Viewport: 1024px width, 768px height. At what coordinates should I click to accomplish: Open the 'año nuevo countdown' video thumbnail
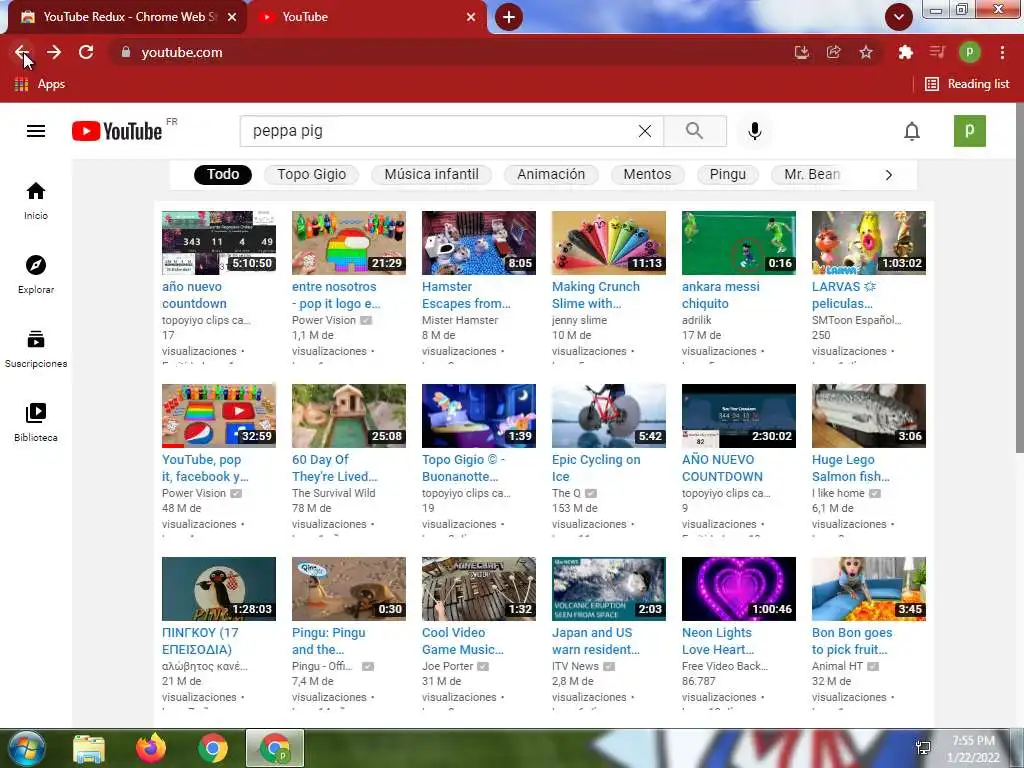click(219, 242)
